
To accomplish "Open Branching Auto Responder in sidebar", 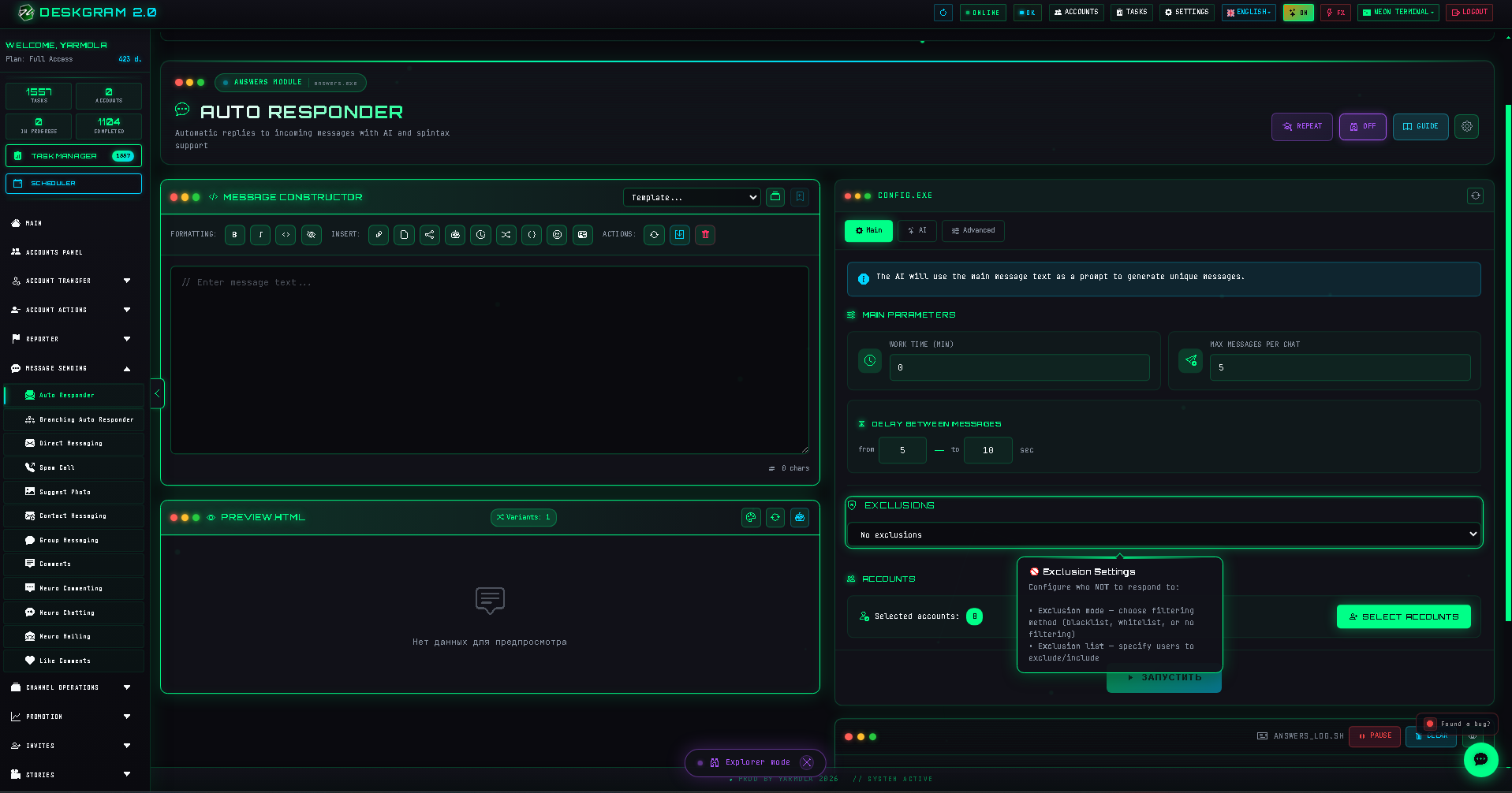I will 74,419.
